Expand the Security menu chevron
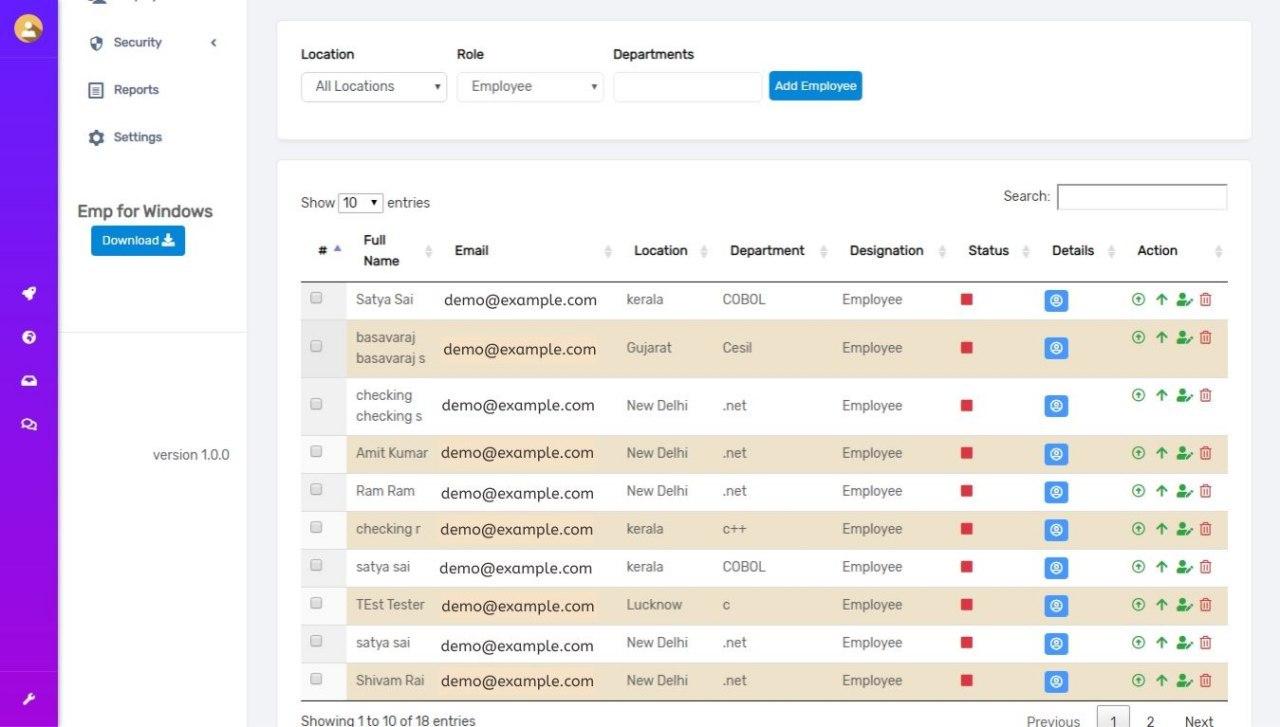The height and width of the screenshot is (727, 1280). point(213,43)
